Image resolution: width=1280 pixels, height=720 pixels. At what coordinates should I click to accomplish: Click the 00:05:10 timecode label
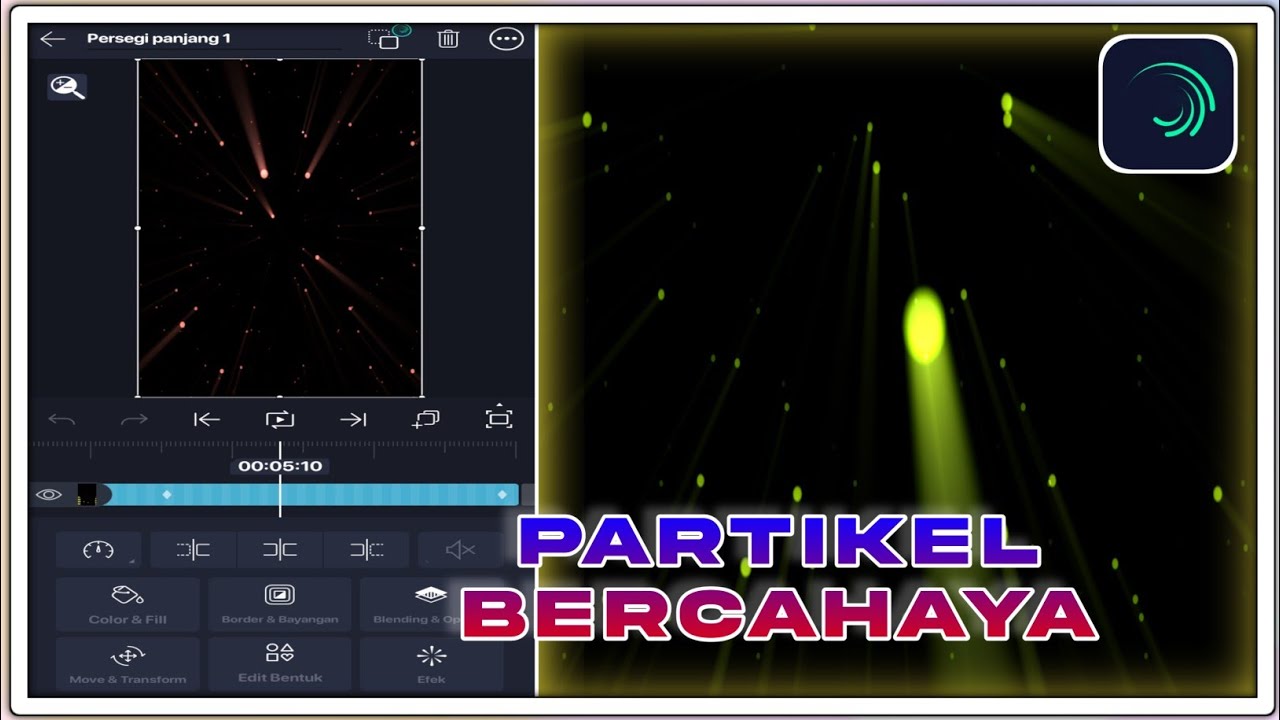[280, 466]
